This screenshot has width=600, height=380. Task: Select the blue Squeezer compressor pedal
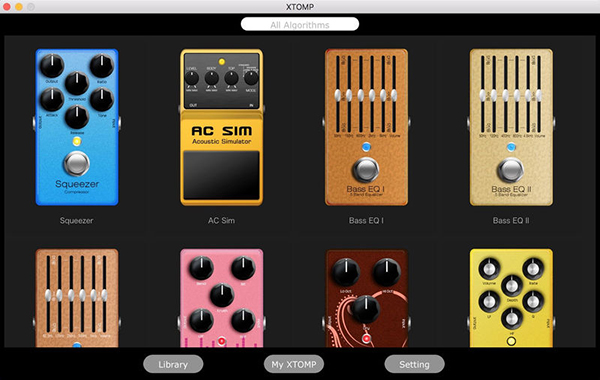pos(77,127)
